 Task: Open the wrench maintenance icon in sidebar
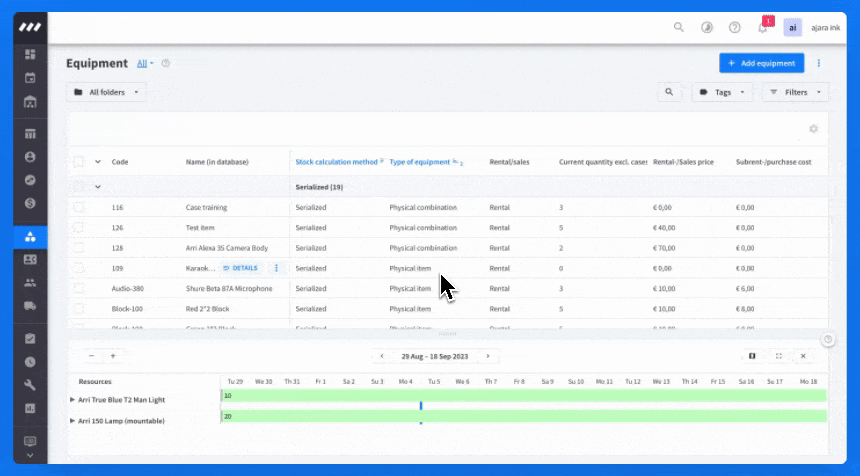30,385
